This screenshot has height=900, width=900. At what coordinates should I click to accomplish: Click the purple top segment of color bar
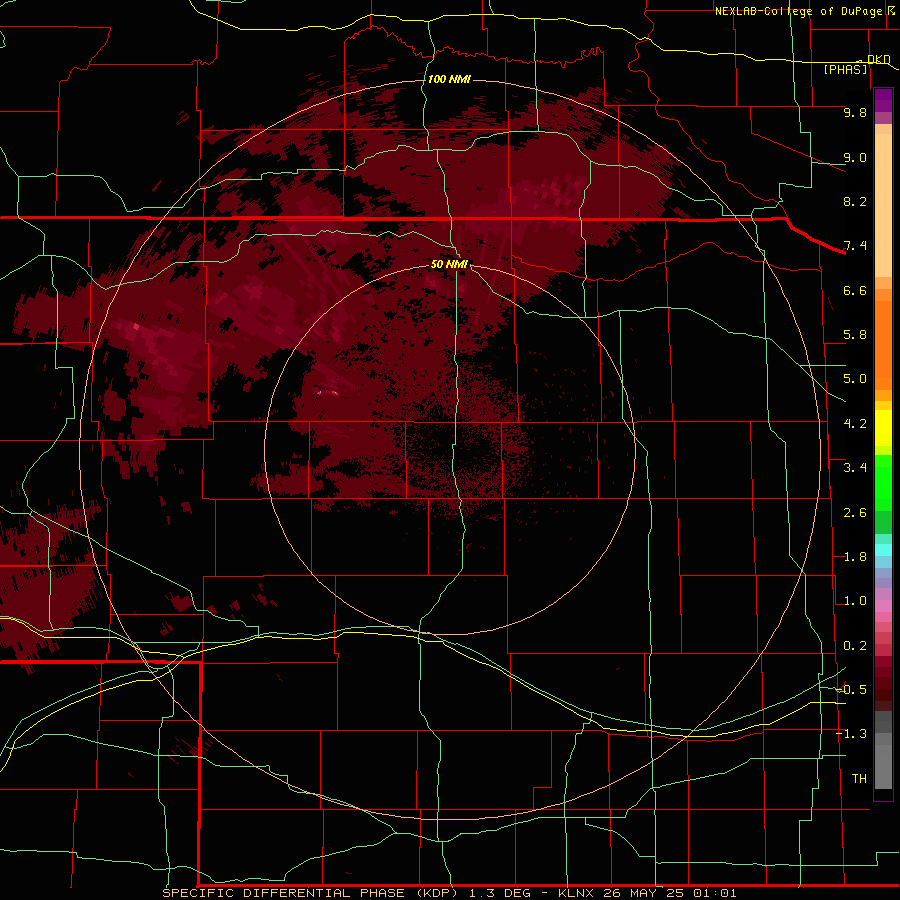pos(883,100)
